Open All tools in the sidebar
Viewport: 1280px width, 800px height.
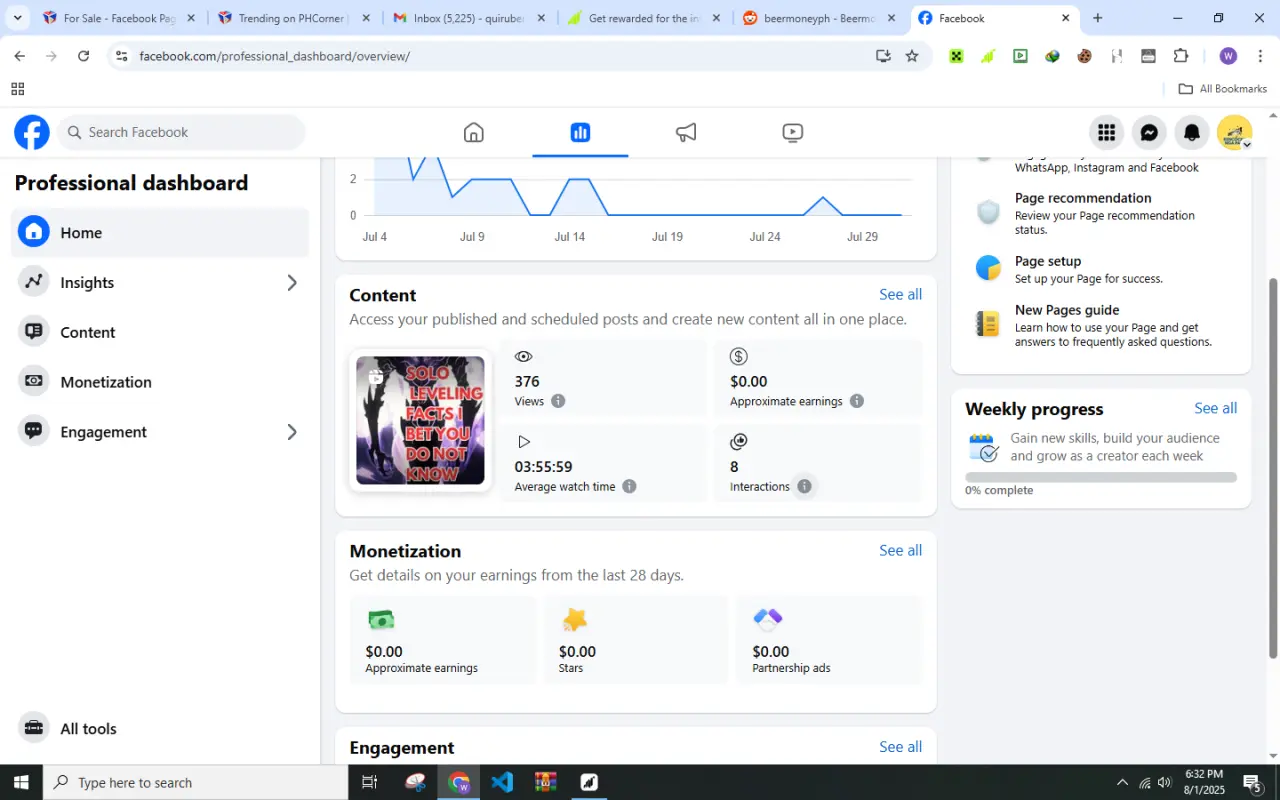point(161,728)
